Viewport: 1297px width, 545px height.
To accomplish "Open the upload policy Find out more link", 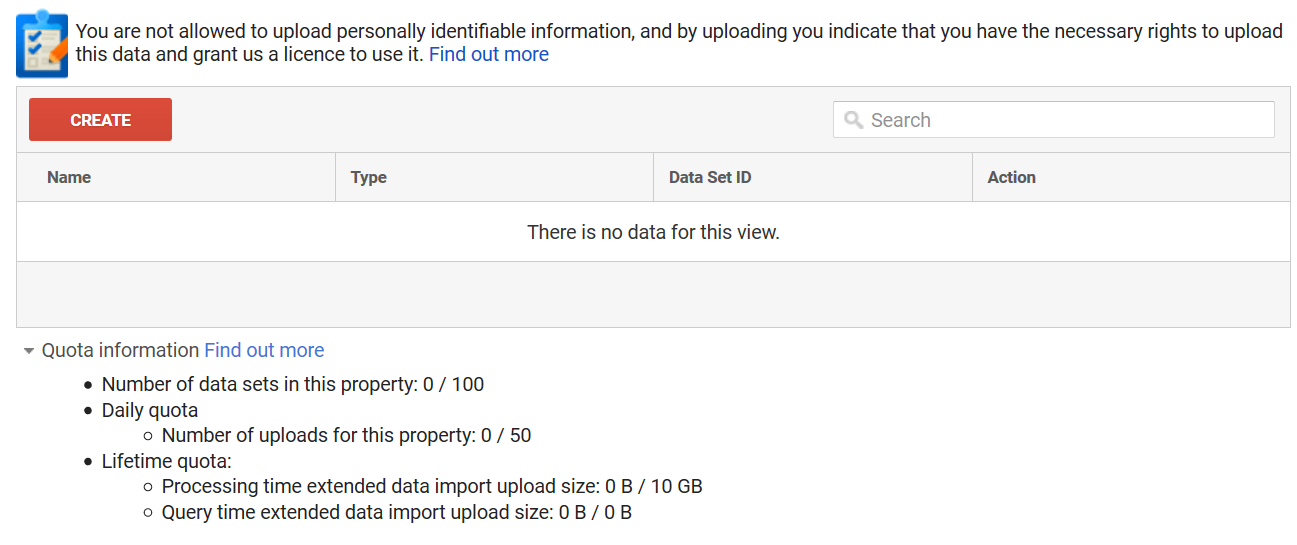I will (x=488, y=54).
